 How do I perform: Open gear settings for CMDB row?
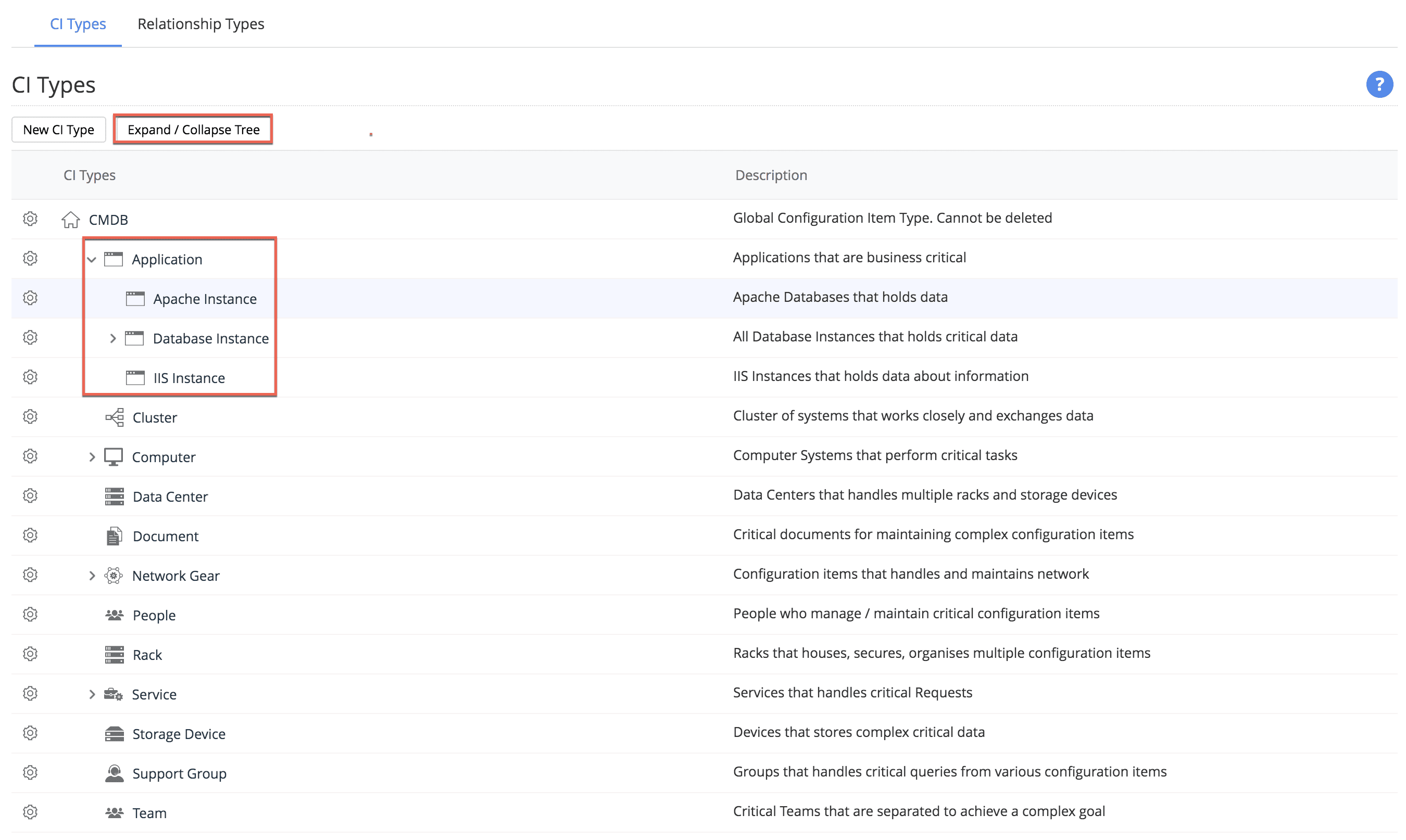click(x=30, y=219)
